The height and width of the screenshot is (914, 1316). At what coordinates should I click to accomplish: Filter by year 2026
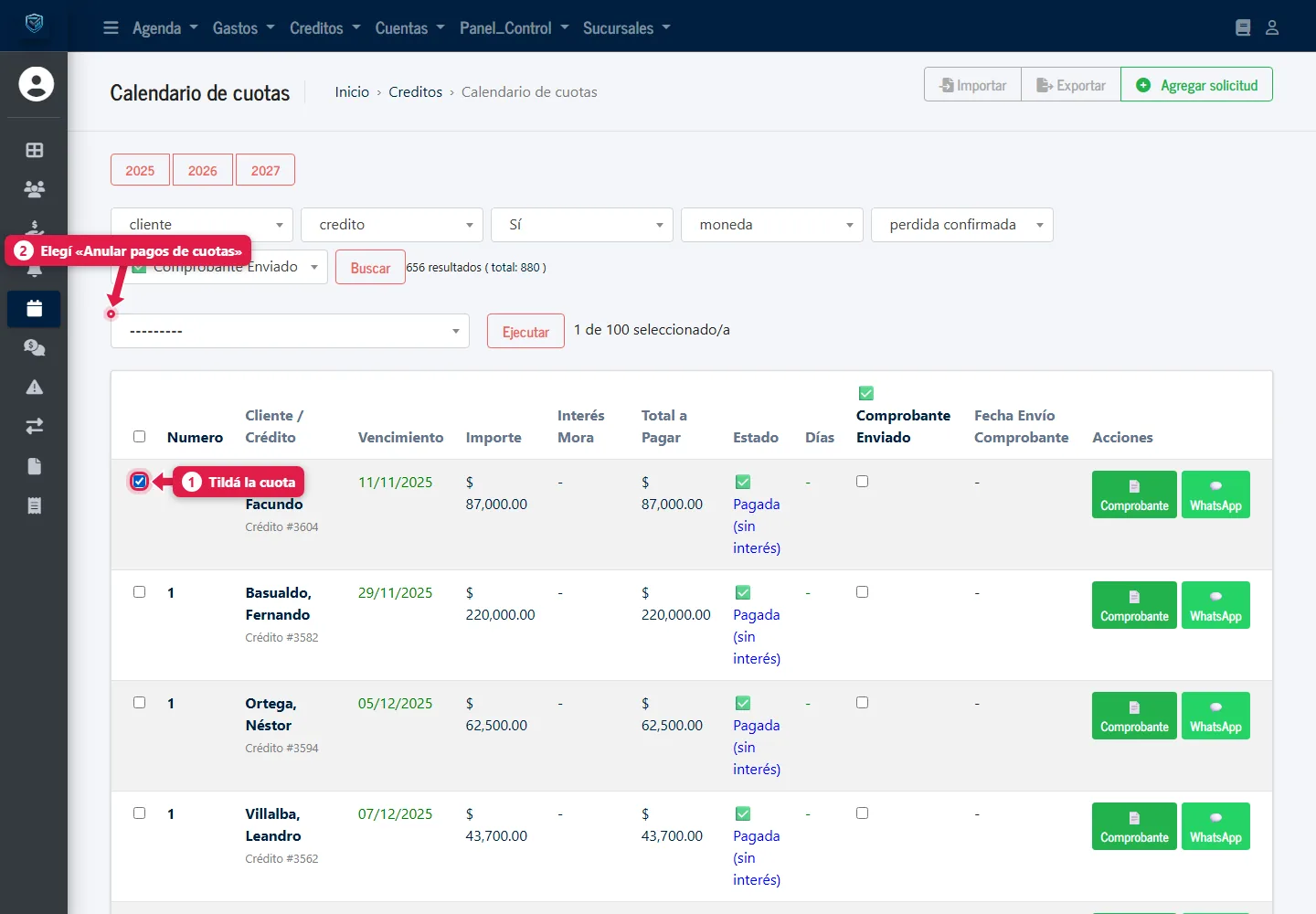click(x=203, y=170)
